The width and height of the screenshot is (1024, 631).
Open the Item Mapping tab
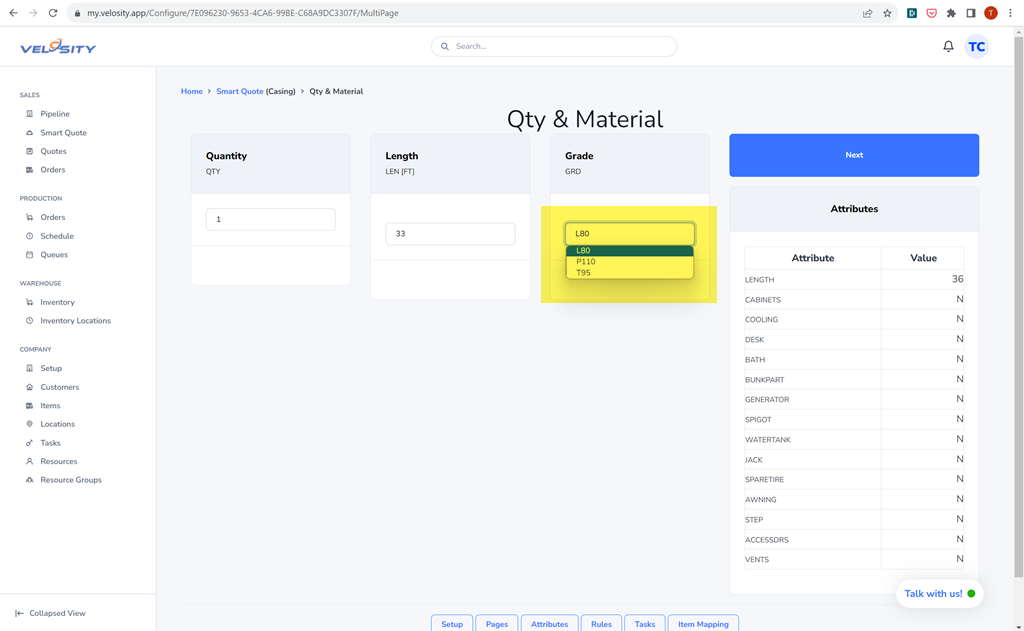click(703, 624)
